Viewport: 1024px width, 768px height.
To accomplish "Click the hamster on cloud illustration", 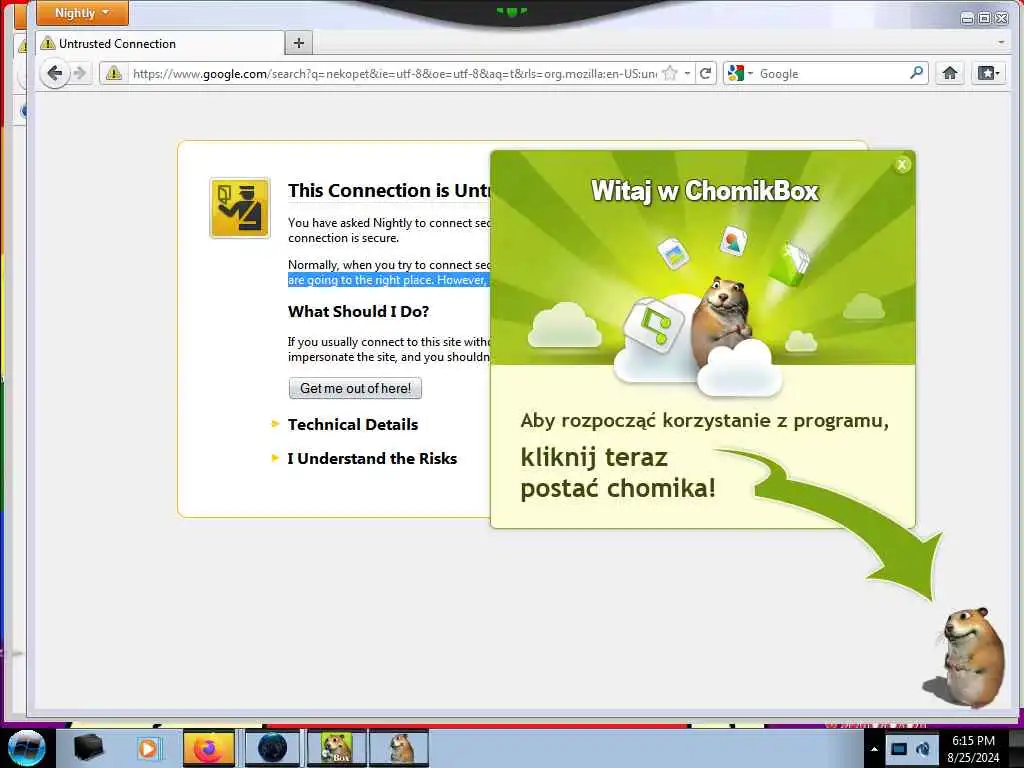I will click(724, 323).
